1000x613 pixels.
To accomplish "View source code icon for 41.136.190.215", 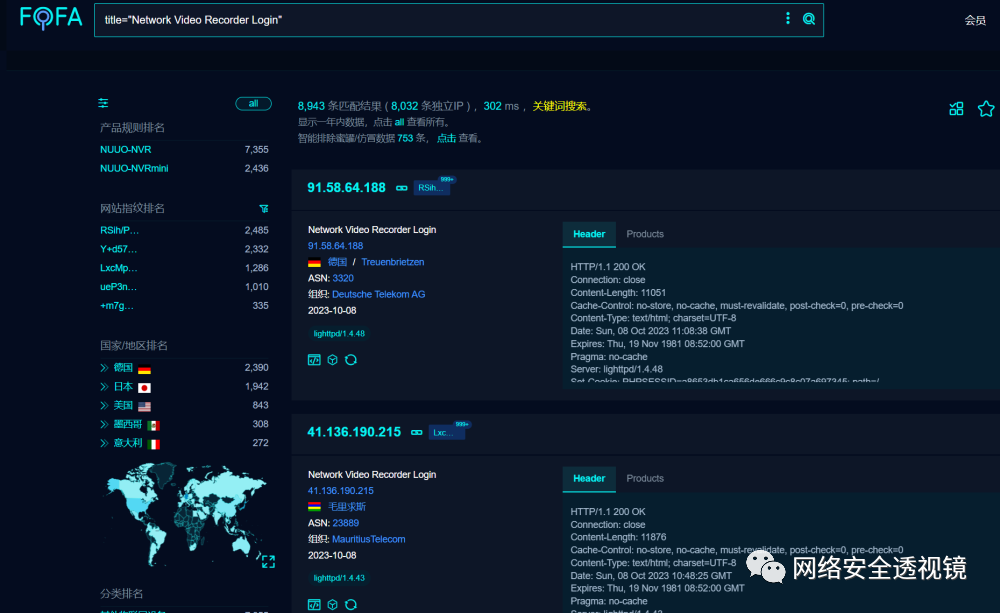I will coord(314,605).
